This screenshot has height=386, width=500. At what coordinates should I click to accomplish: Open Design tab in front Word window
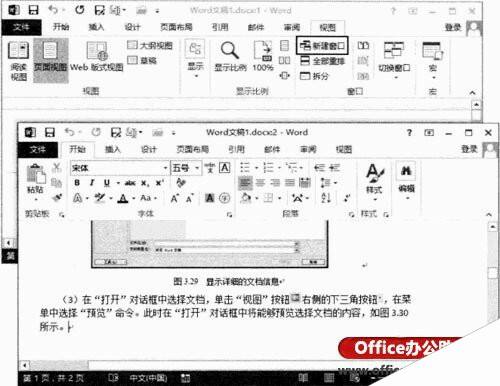149,149
